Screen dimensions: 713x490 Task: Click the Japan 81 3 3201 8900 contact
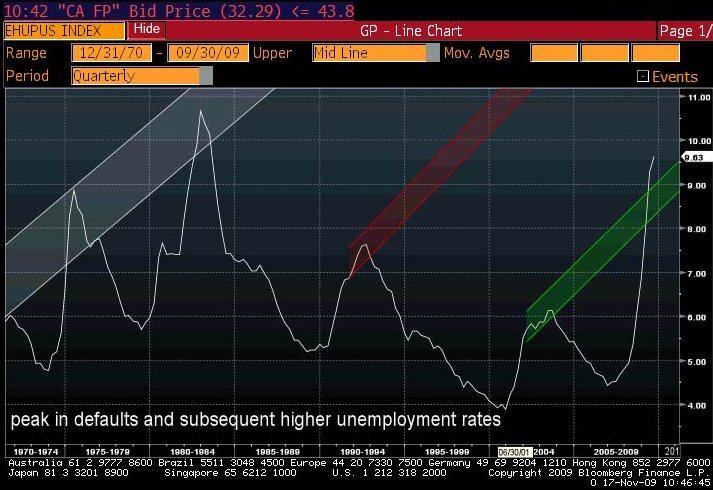click(x=68, y=473)
